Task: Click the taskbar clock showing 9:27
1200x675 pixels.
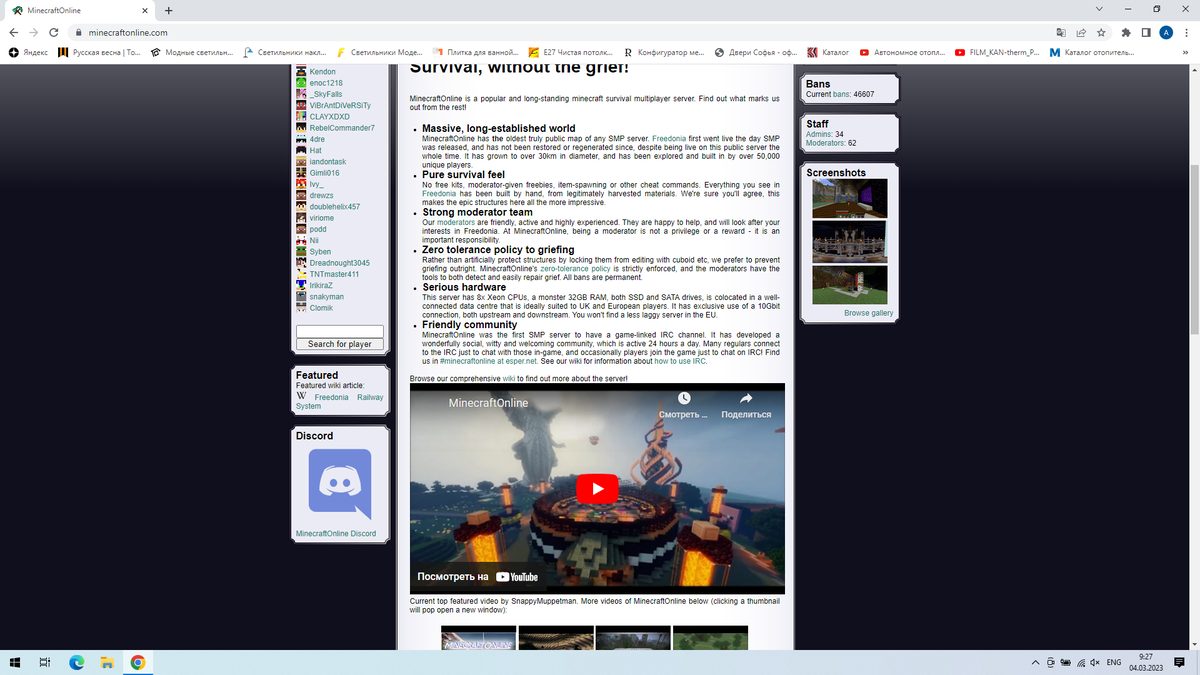Action: [1146, 662]
